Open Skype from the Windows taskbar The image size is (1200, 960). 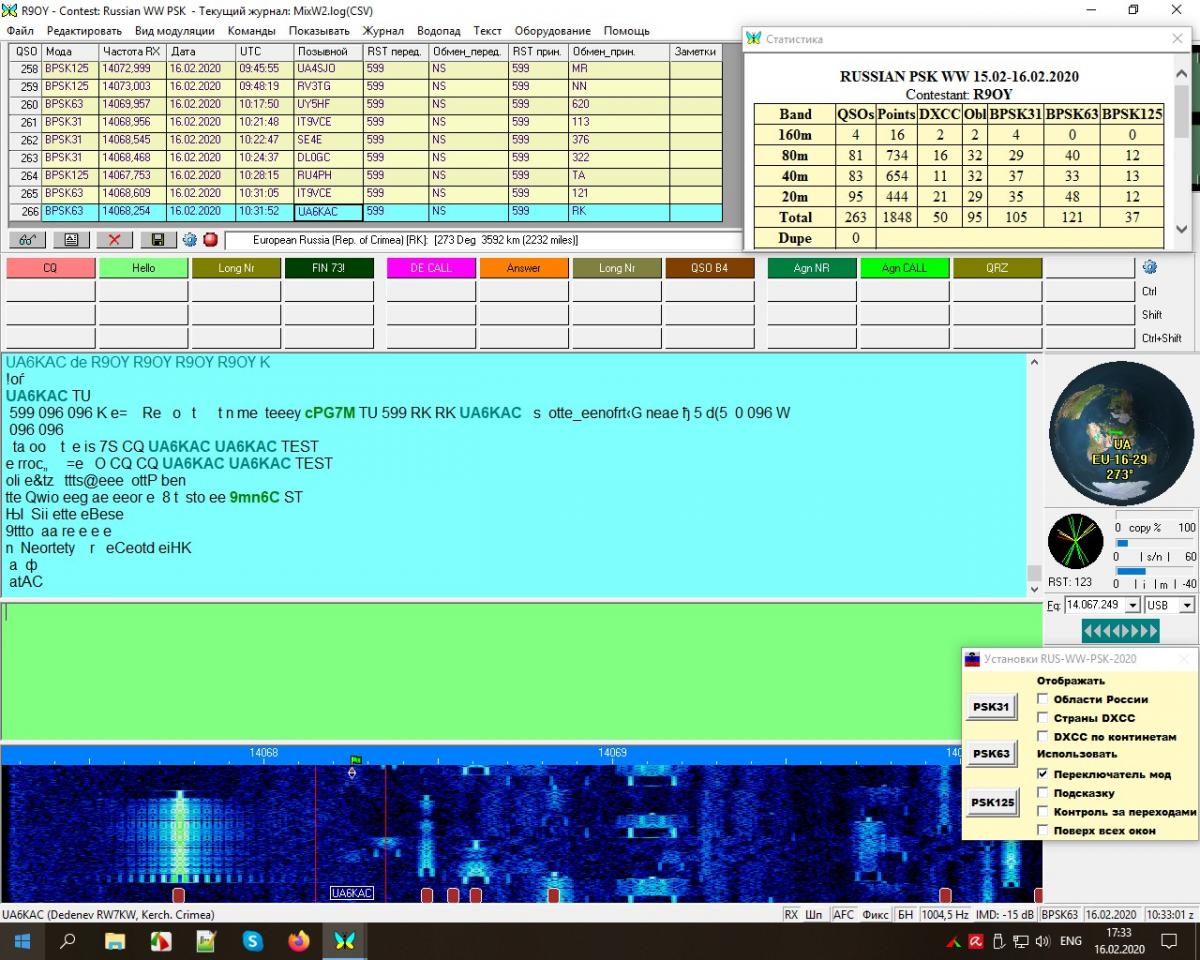tap(253, 941)
